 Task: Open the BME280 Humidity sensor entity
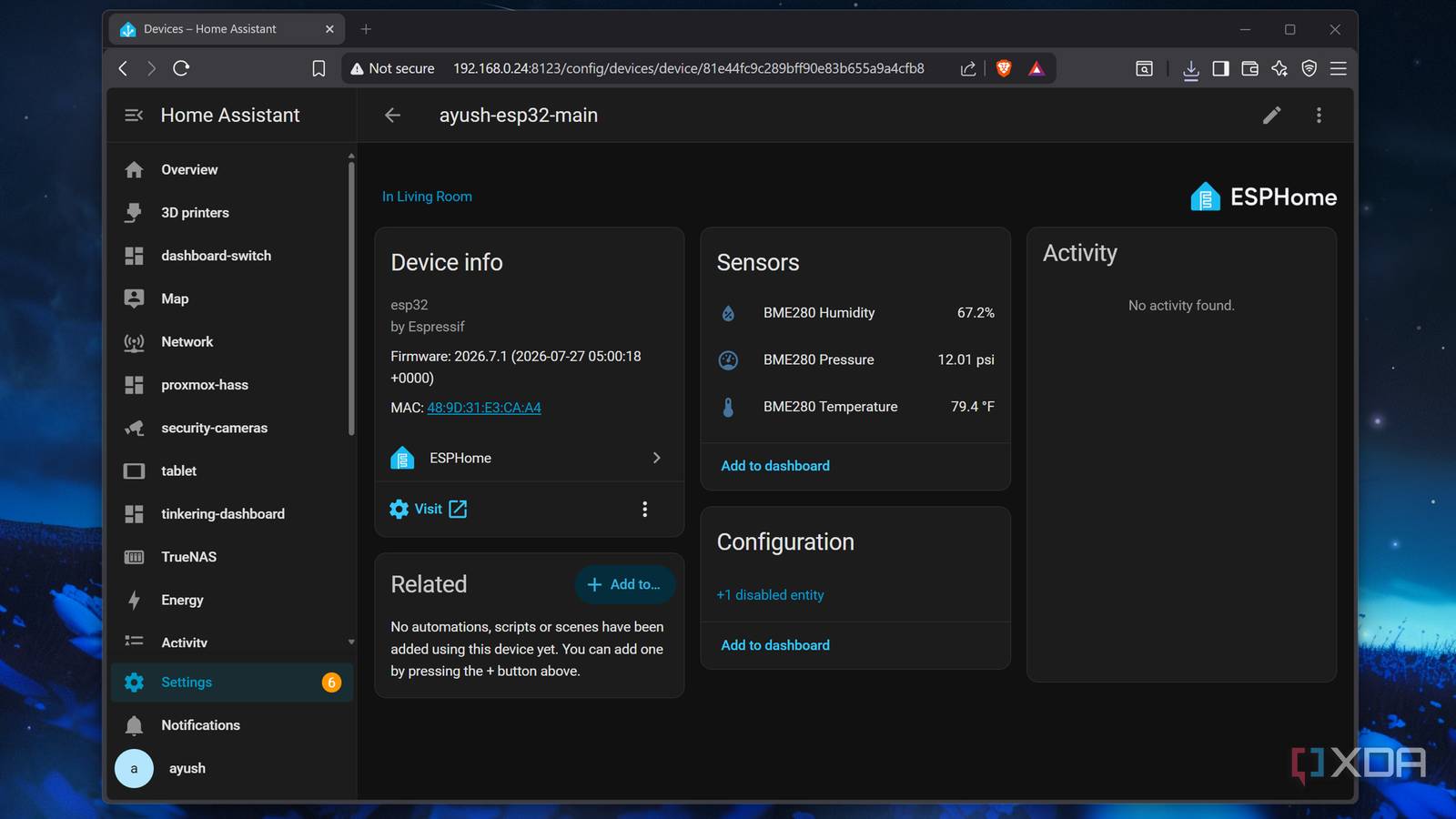tap(855, 313)
